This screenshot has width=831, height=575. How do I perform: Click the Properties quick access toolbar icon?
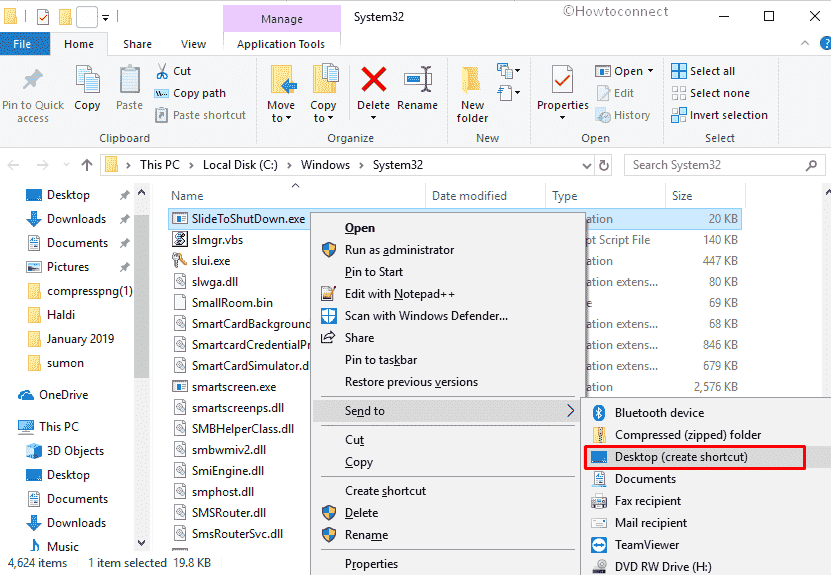click(x=43, y=17)
